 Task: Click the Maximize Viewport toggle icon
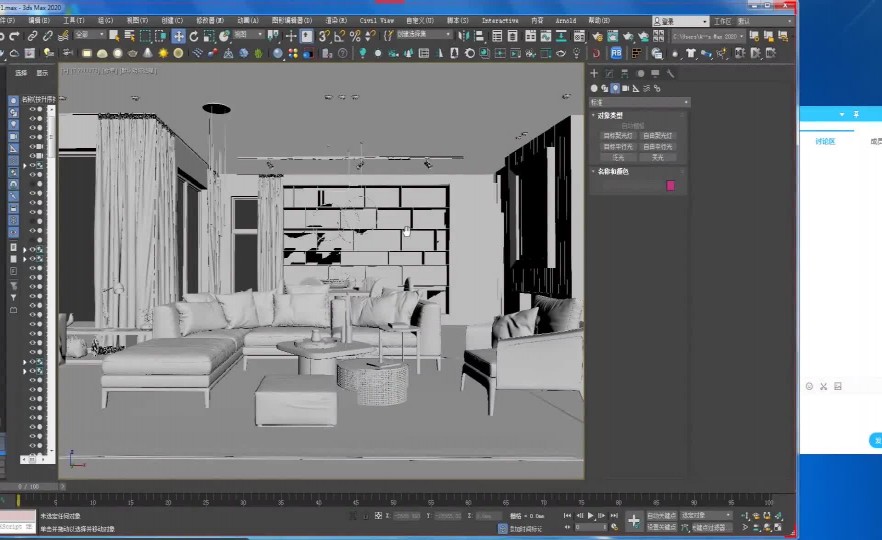pyautogui.click(x=778, y=528)
